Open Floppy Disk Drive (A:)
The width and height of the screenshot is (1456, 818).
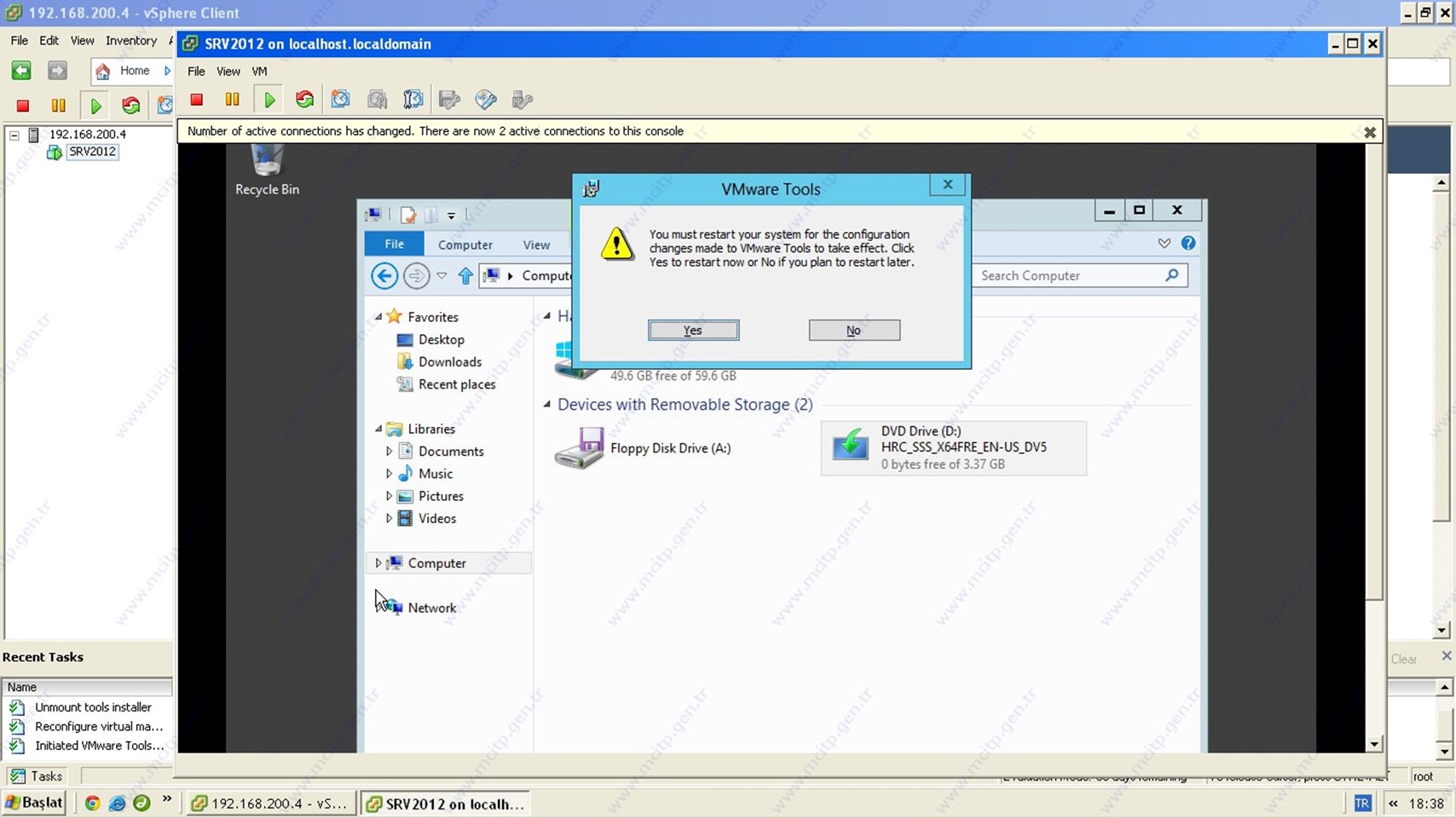click(x=644, y=448)
